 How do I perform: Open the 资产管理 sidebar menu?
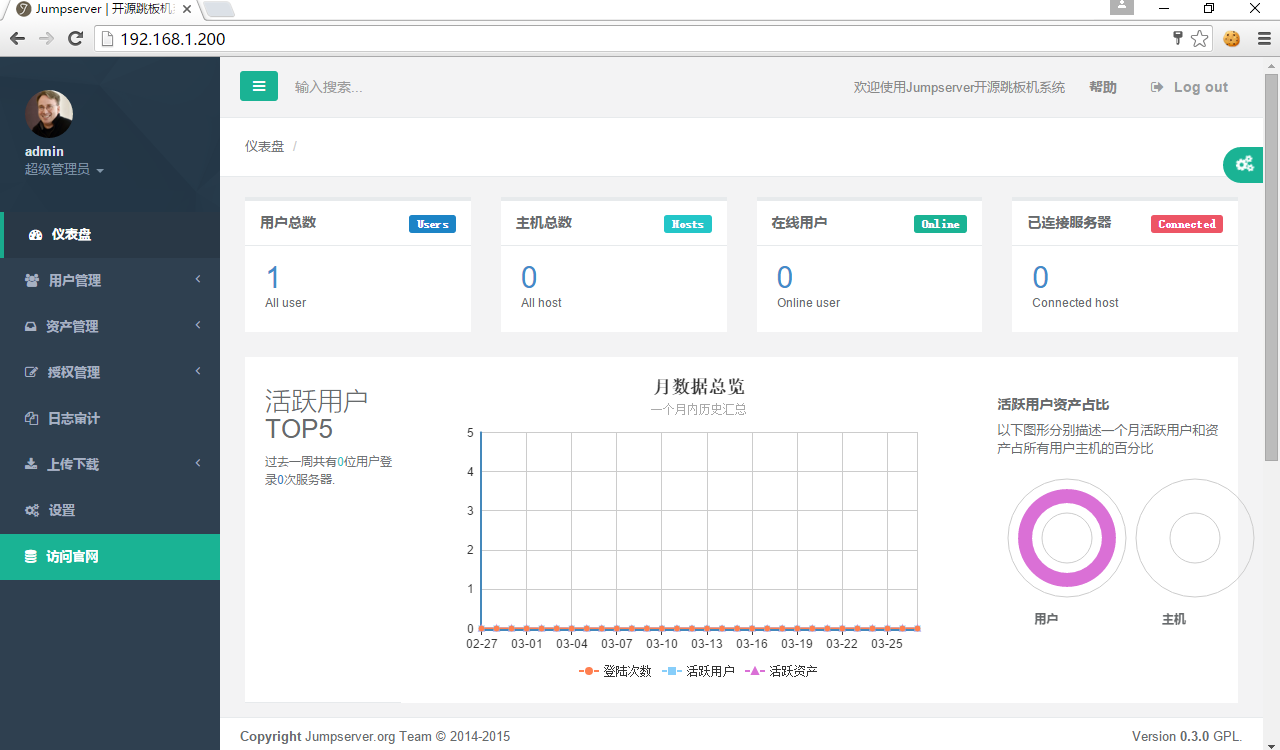tap(110, 327)
